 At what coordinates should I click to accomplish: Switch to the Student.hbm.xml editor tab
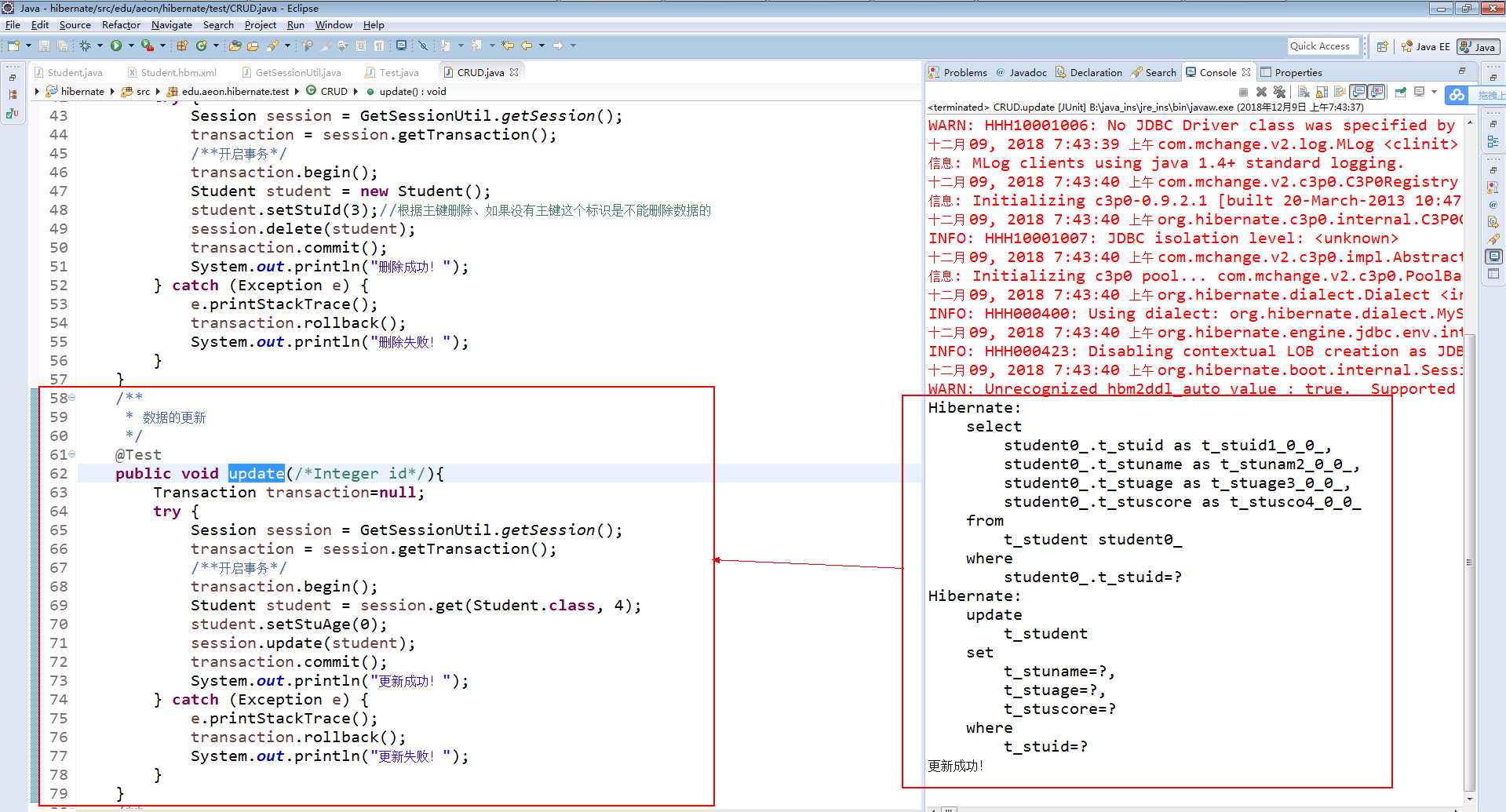click(x=178, y=72)
